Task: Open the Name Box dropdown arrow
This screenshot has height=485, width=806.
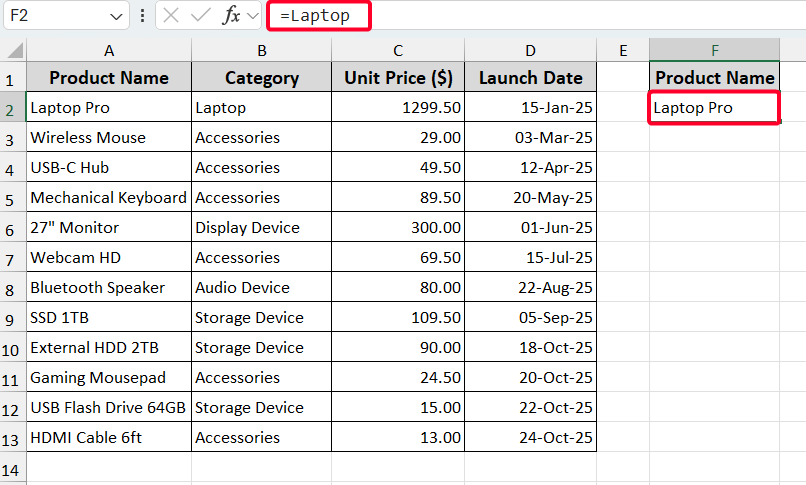Action: point(116,17)
